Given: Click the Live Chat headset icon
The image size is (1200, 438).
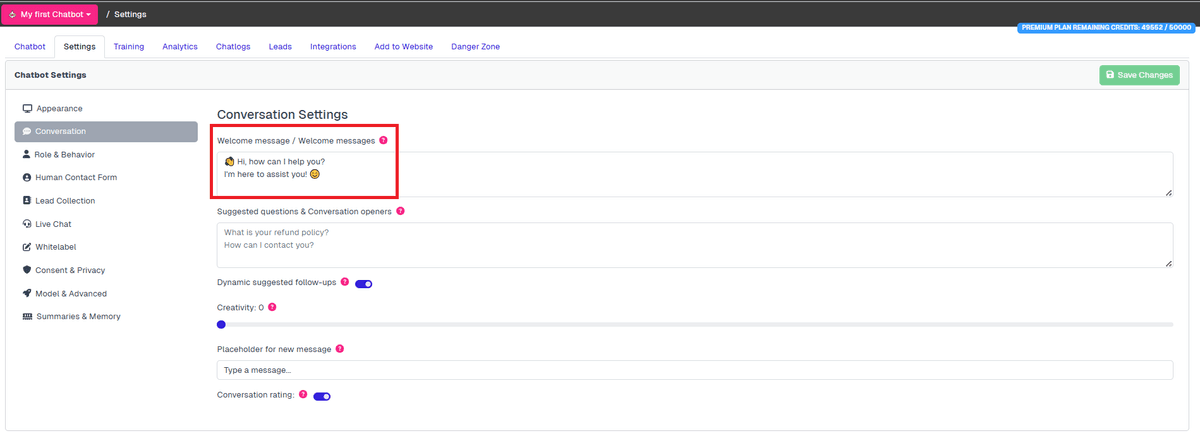Looking at the screenshot, I should (x=27, y=224).
